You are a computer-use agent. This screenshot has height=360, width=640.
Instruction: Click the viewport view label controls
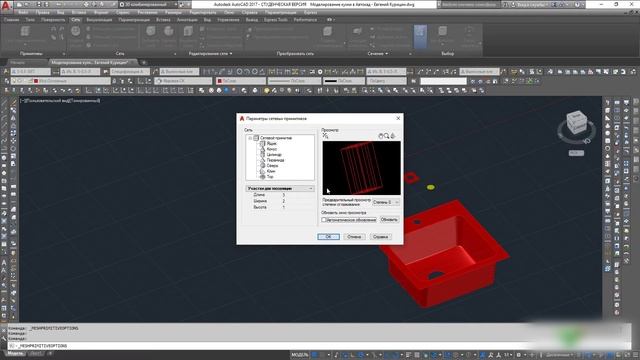[60, 100]
